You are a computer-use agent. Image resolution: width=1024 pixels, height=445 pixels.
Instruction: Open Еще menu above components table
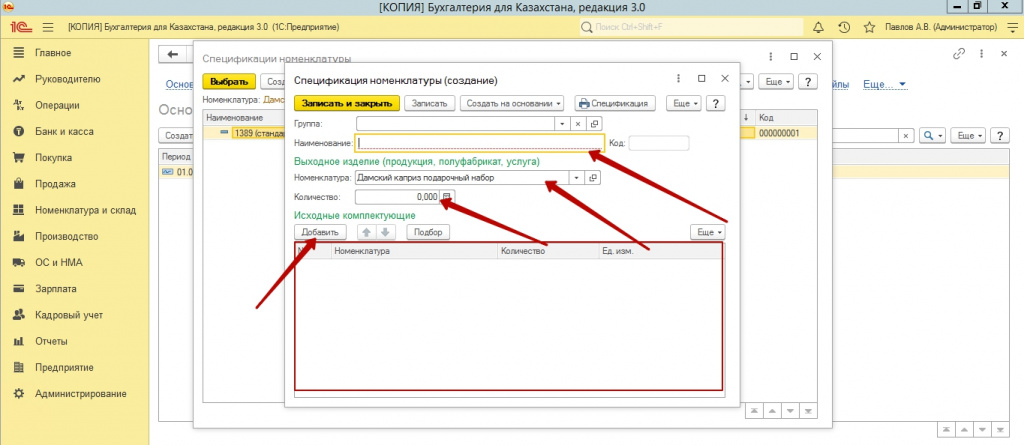click(x=707, y=232)
